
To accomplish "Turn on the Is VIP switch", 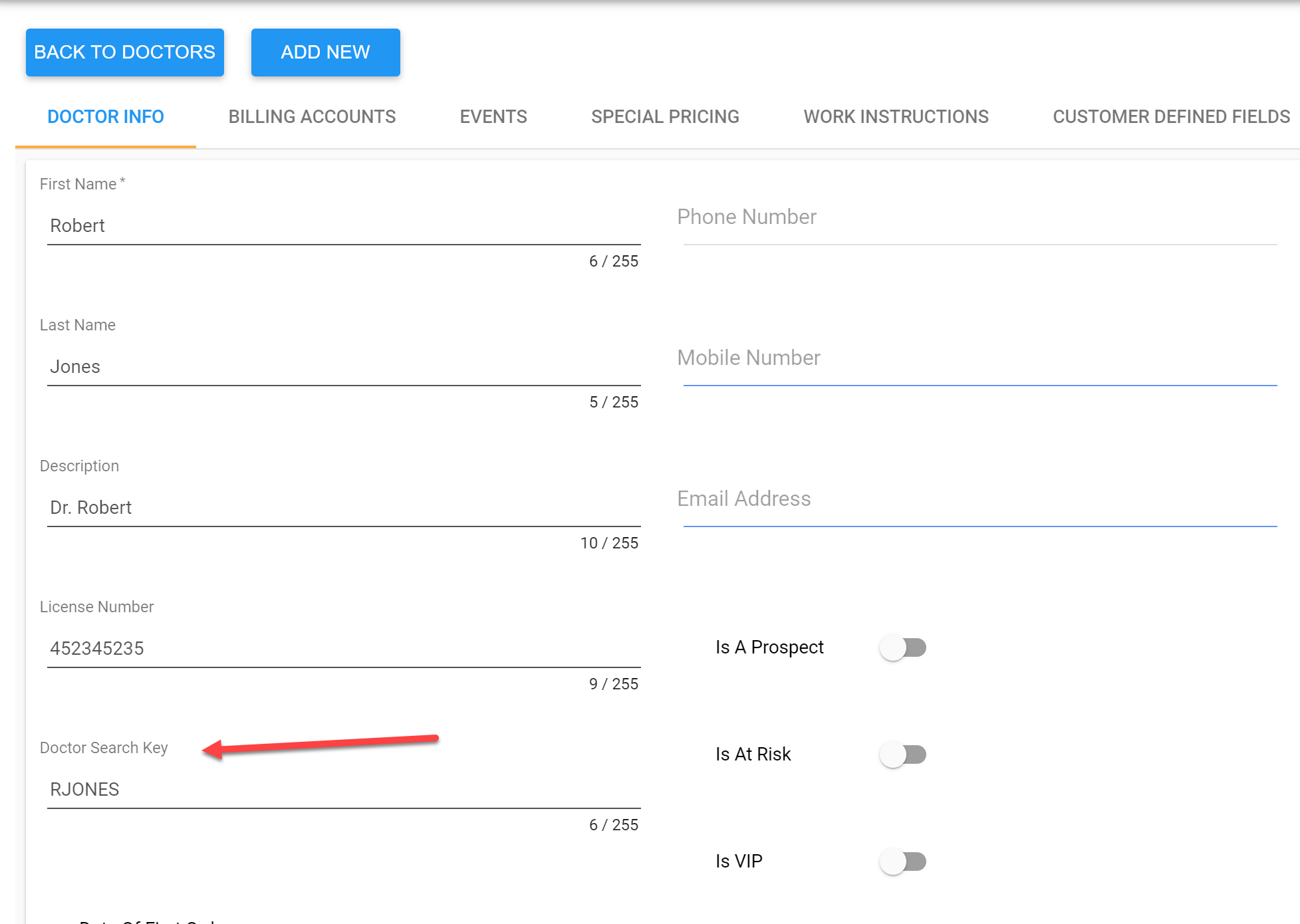I will coord(902,862).
